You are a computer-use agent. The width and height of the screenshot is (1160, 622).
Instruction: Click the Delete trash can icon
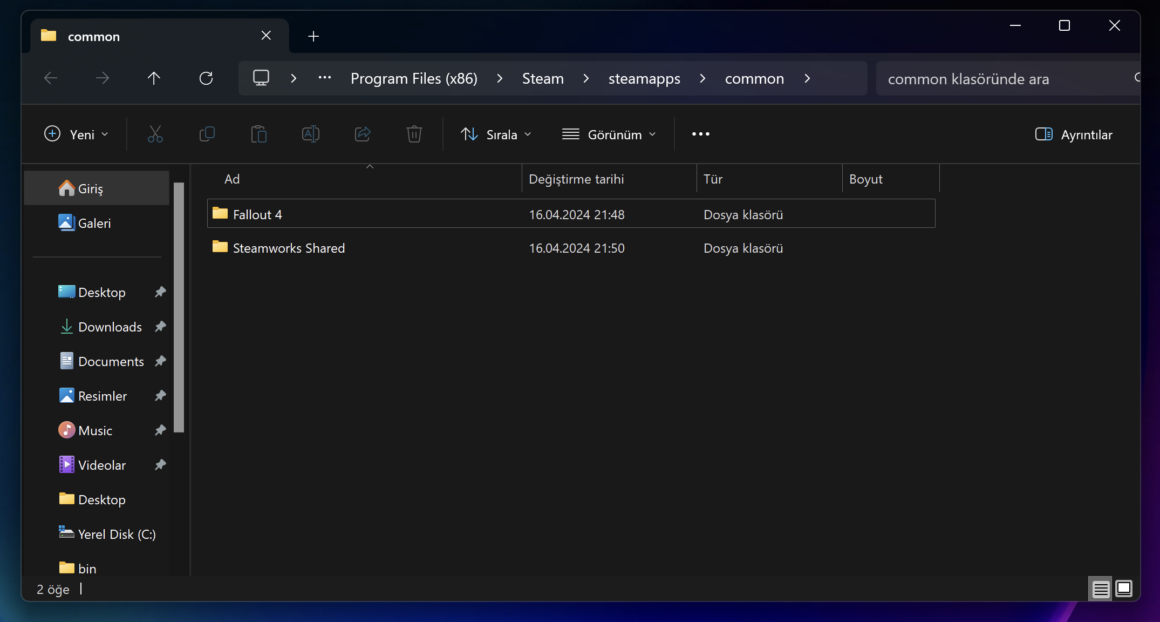click(414, 135)
